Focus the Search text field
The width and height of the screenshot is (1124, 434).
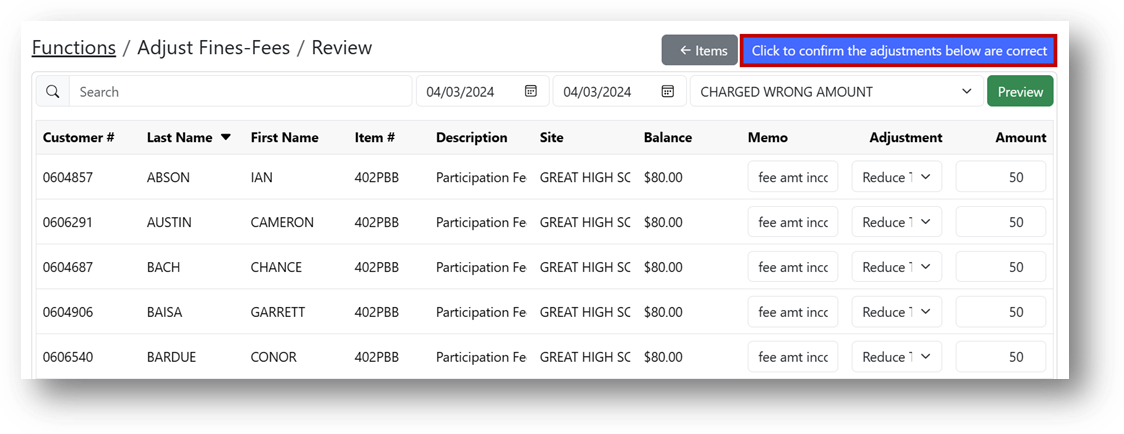point(240,91)
